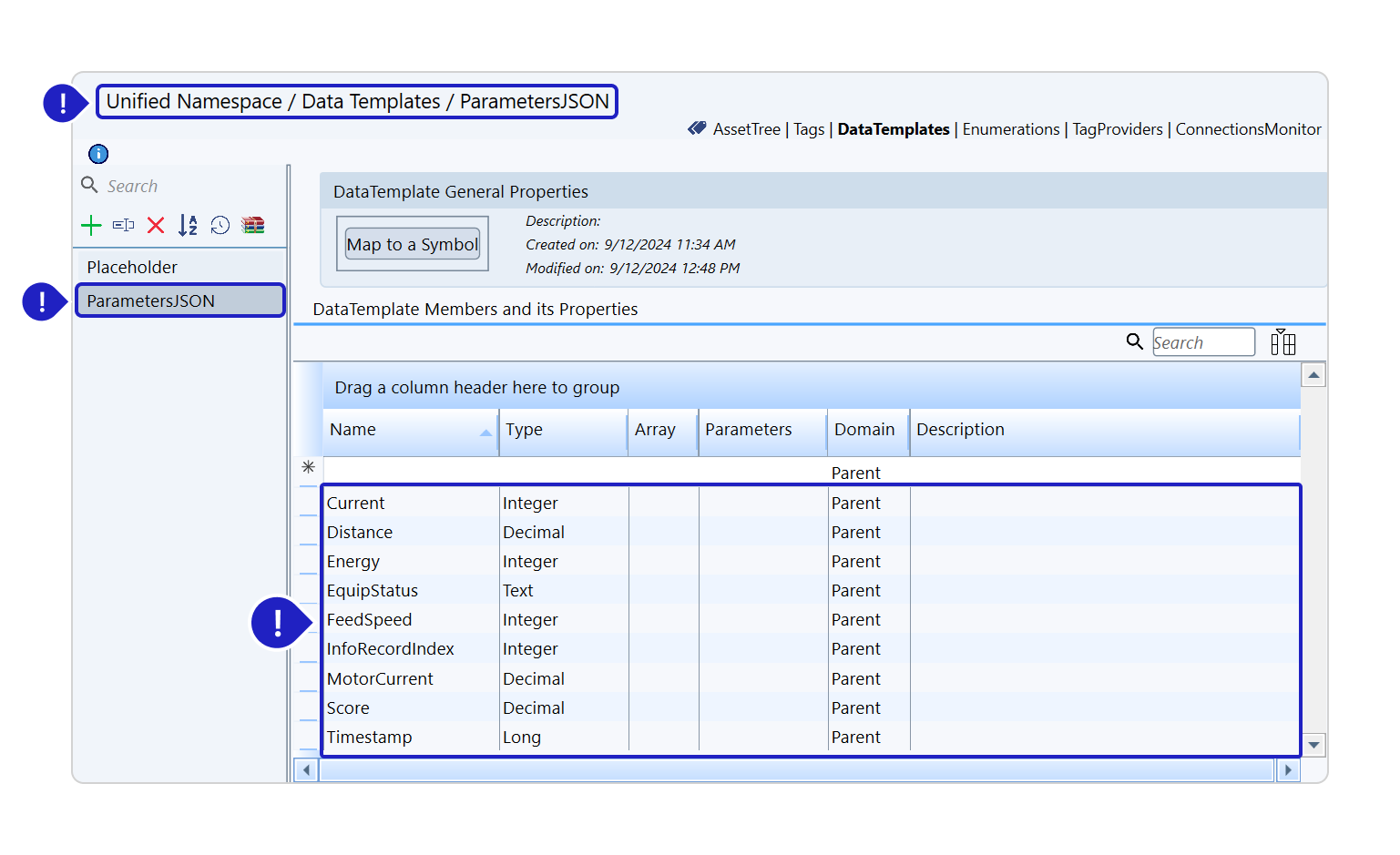Select the Distance member name

360,533
